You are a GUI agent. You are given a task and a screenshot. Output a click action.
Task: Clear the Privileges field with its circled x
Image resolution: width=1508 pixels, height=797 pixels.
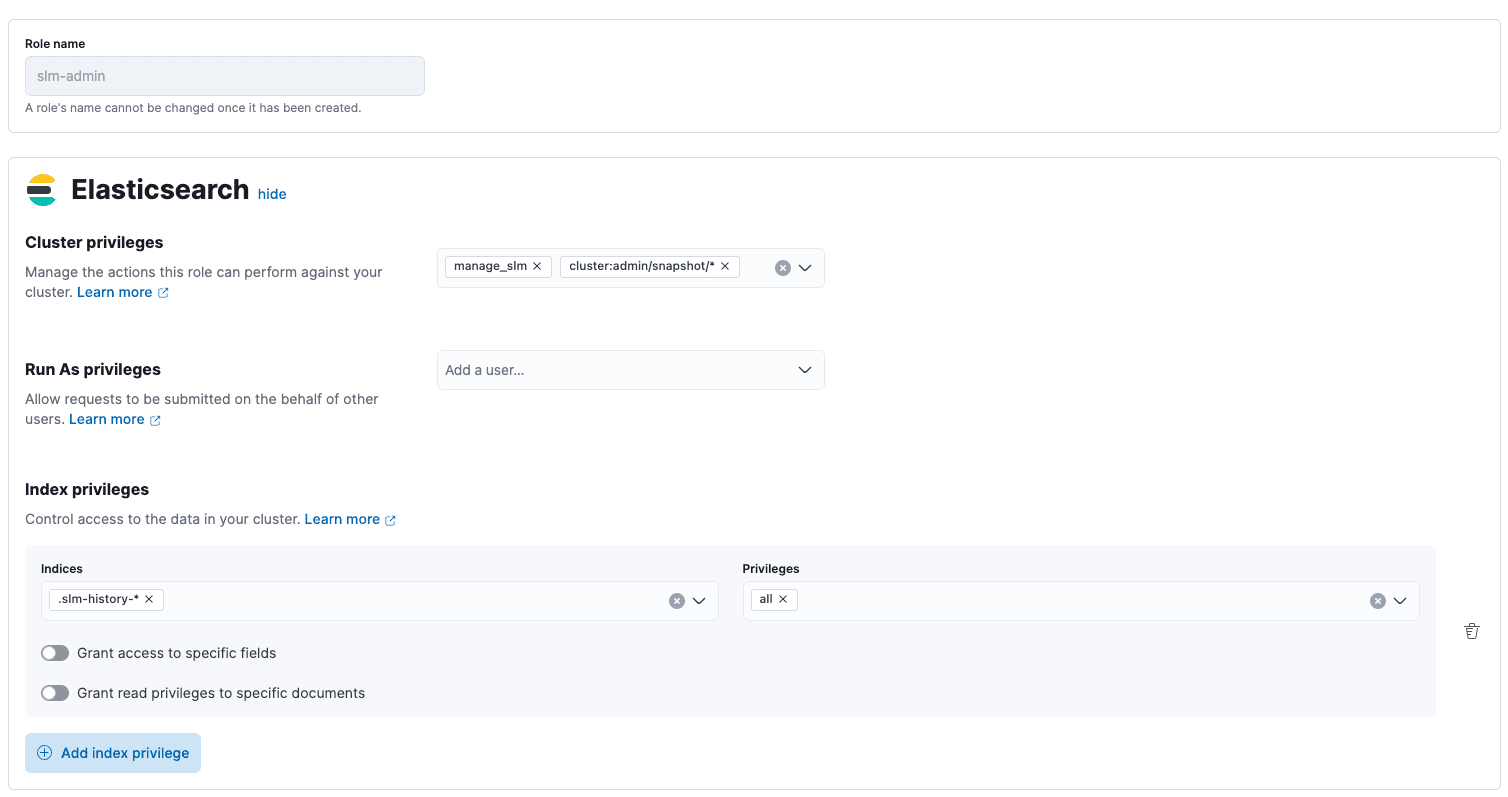pyautogui.click(x=1378, y=600)
